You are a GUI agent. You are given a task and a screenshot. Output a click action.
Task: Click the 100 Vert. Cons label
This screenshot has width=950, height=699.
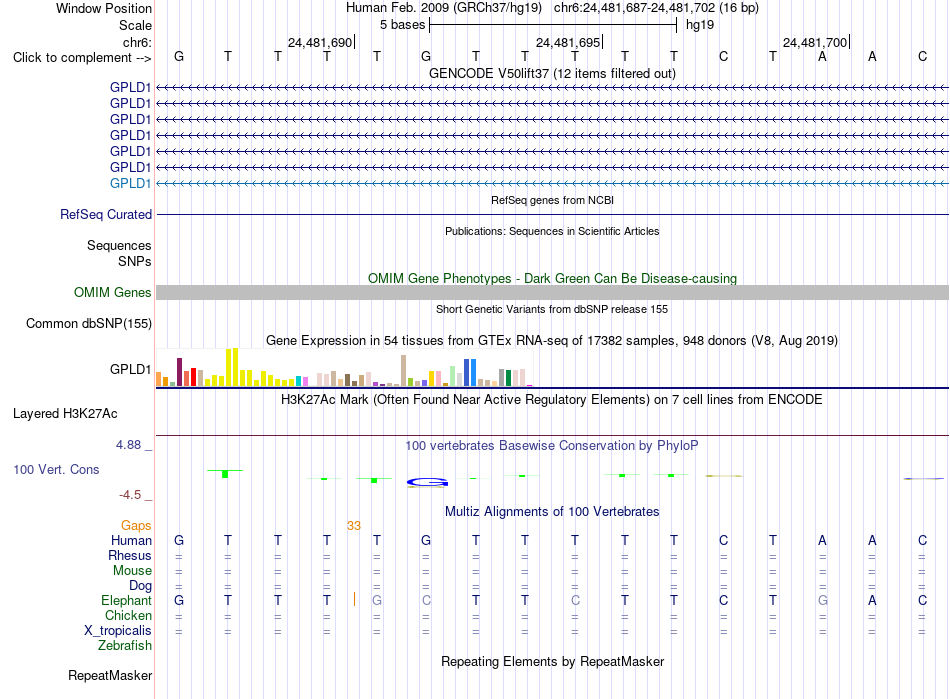56,469
